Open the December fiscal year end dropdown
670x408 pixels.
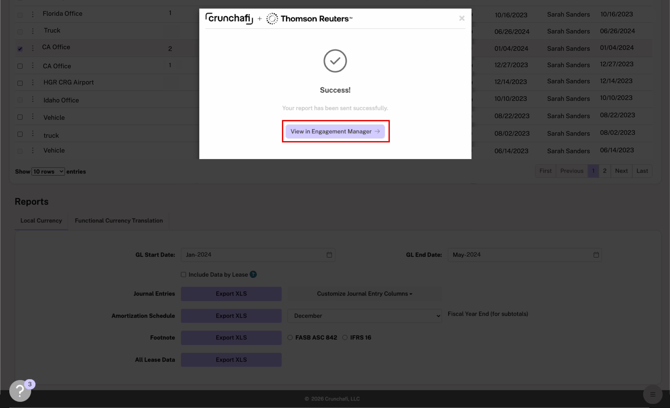coord(364,316)
